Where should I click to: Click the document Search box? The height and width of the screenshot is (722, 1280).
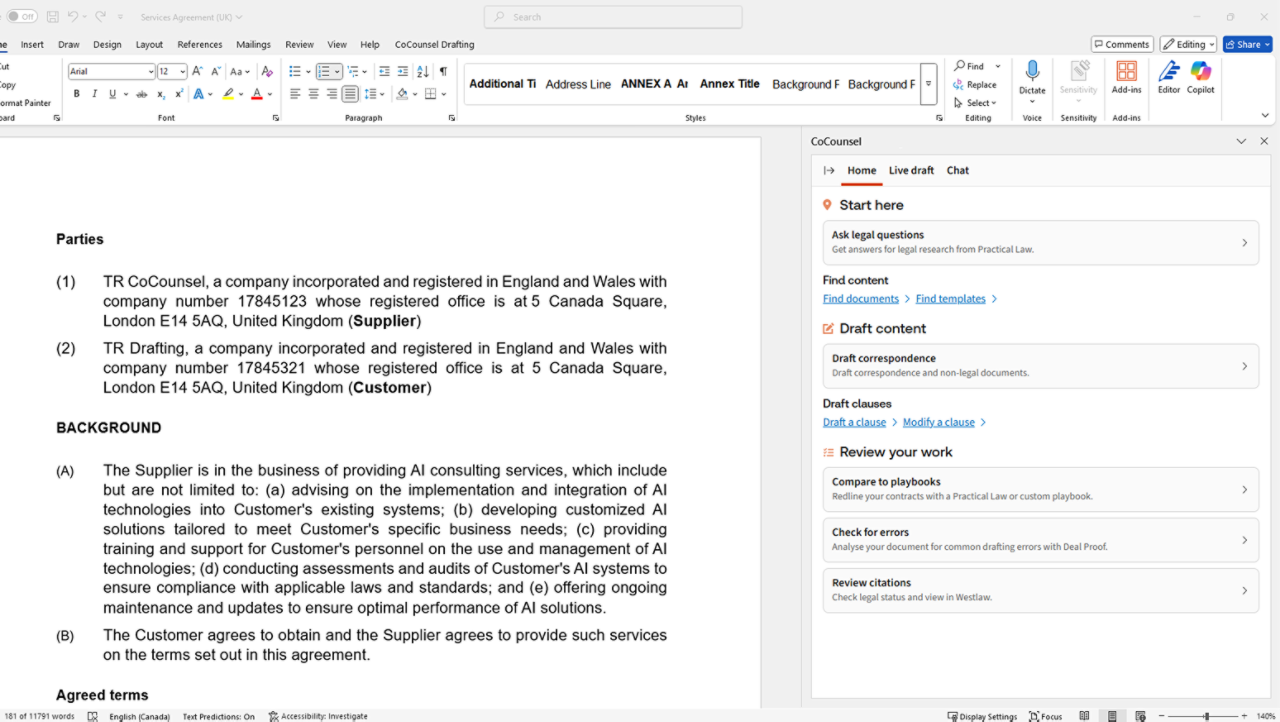point(613,17)
